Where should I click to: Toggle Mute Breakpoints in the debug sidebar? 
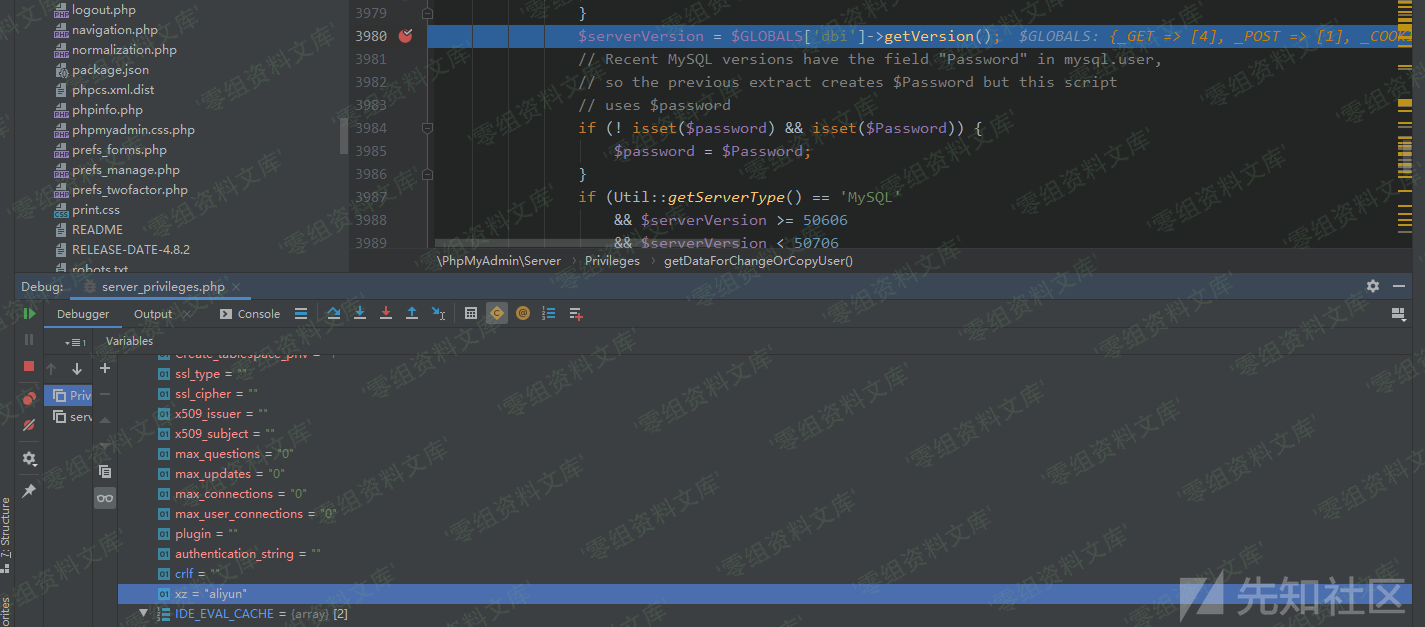click(29, 425)
